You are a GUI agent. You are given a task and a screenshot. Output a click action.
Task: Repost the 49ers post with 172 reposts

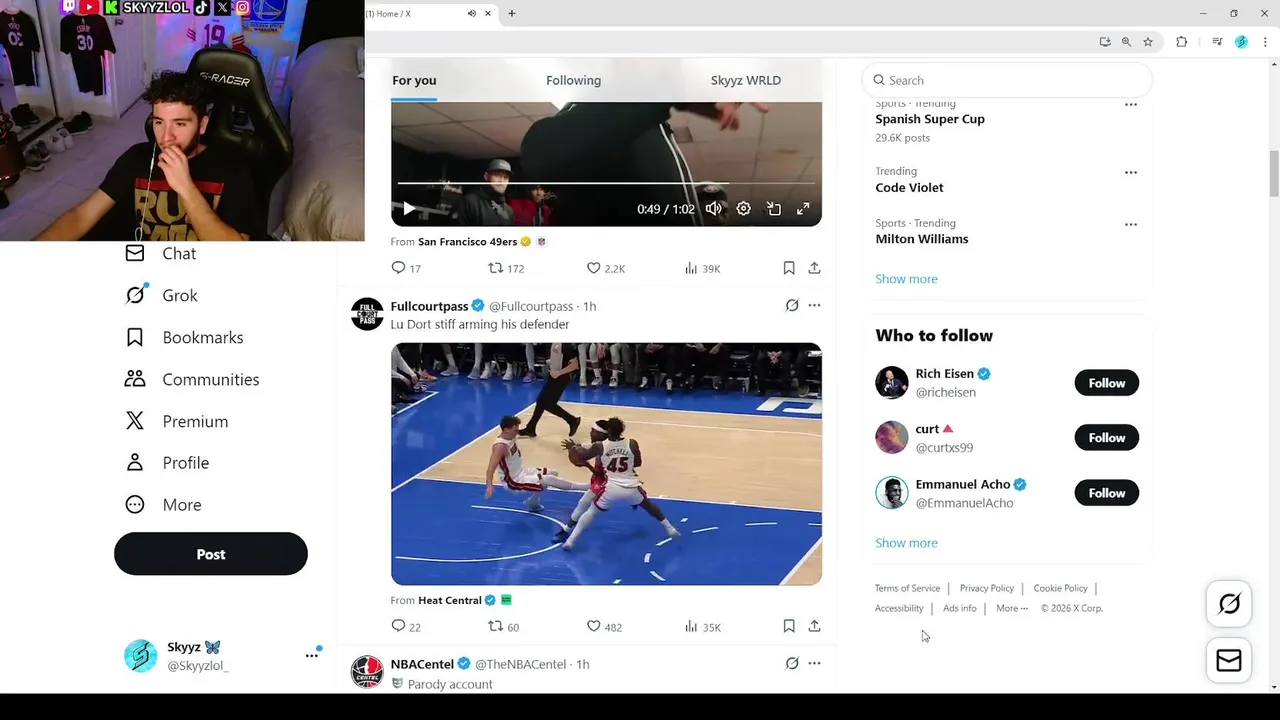click(506, 268)
